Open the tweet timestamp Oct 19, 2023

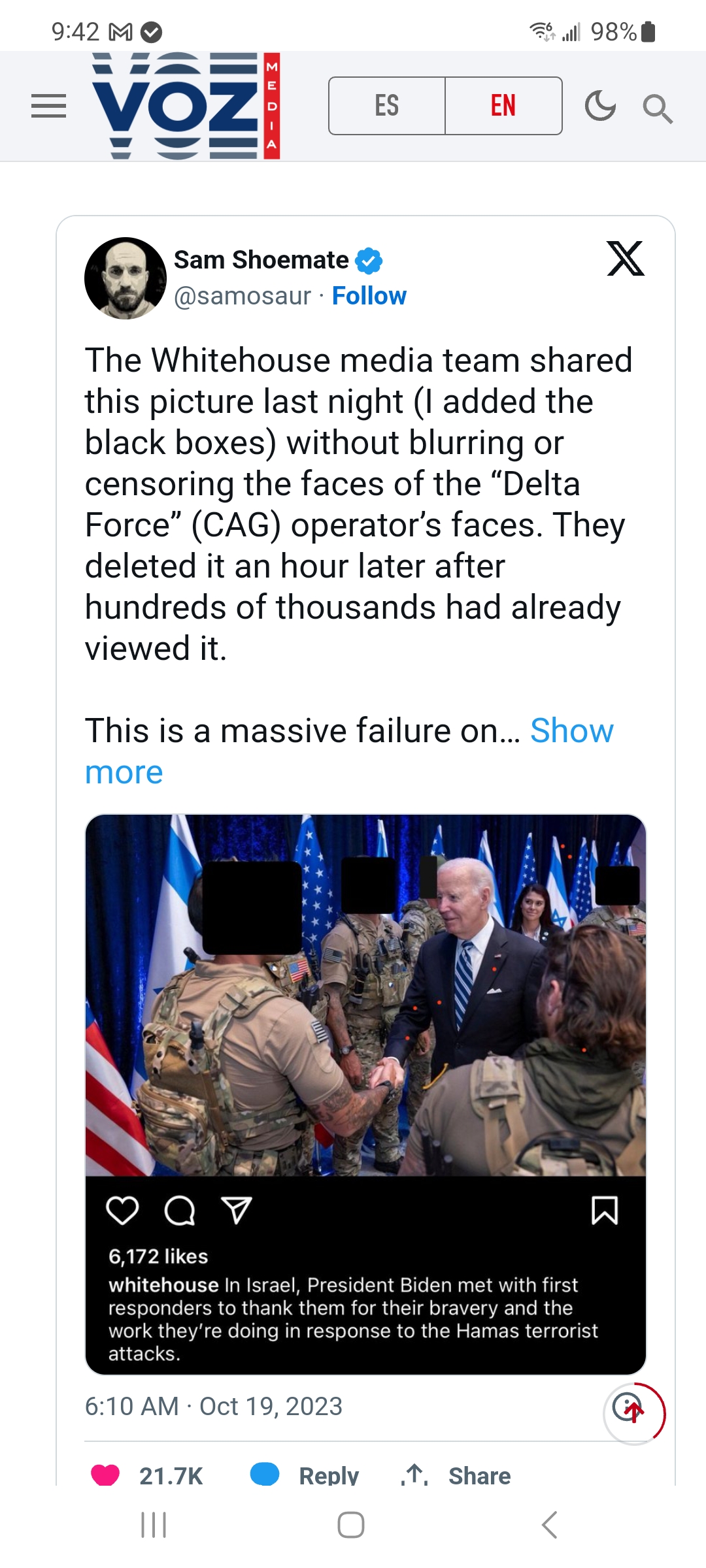point(213,1406)
